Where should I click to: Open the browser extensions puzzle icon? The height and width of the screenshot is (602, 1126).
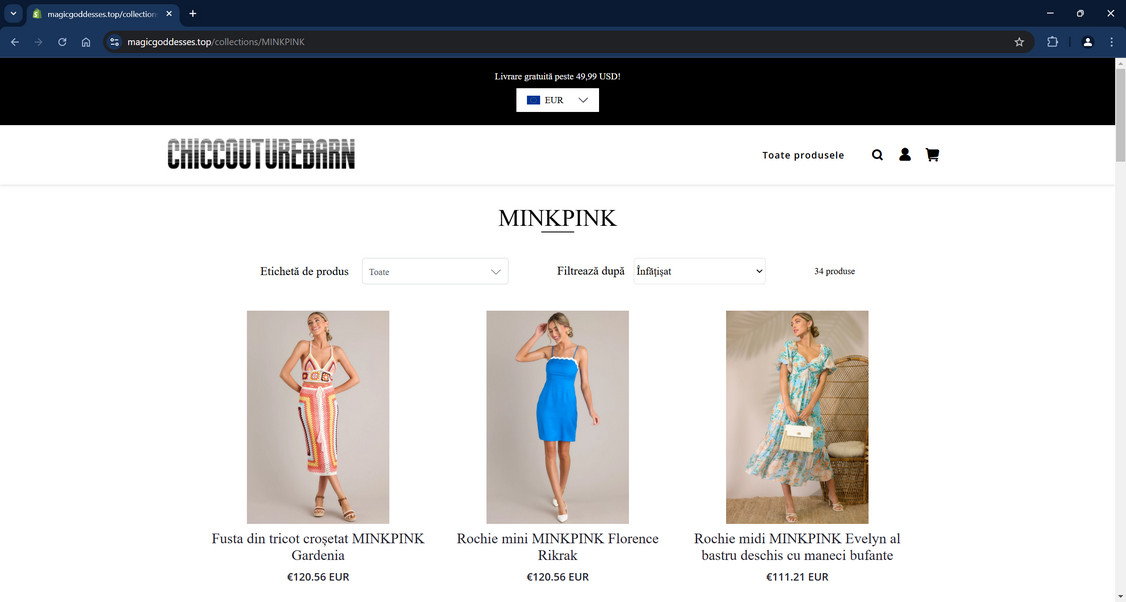pos(1052,42)
